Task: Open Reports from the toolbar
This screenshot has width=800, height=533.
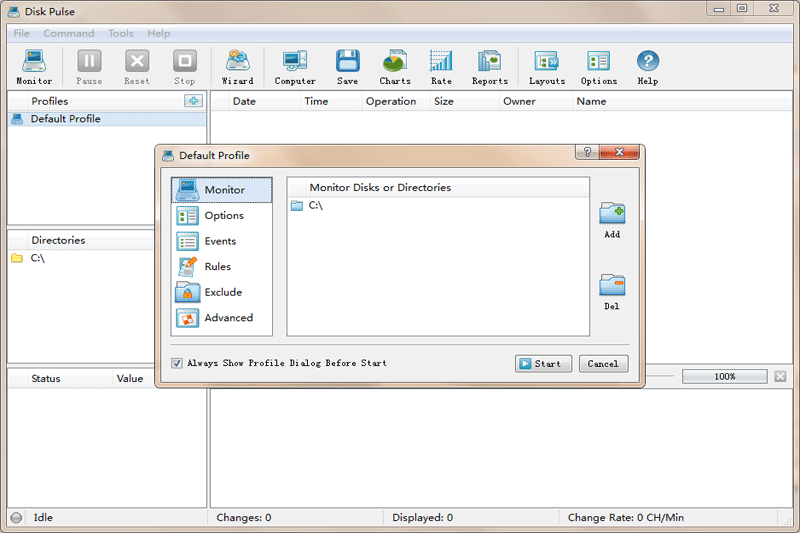Action: pos(490,67)
